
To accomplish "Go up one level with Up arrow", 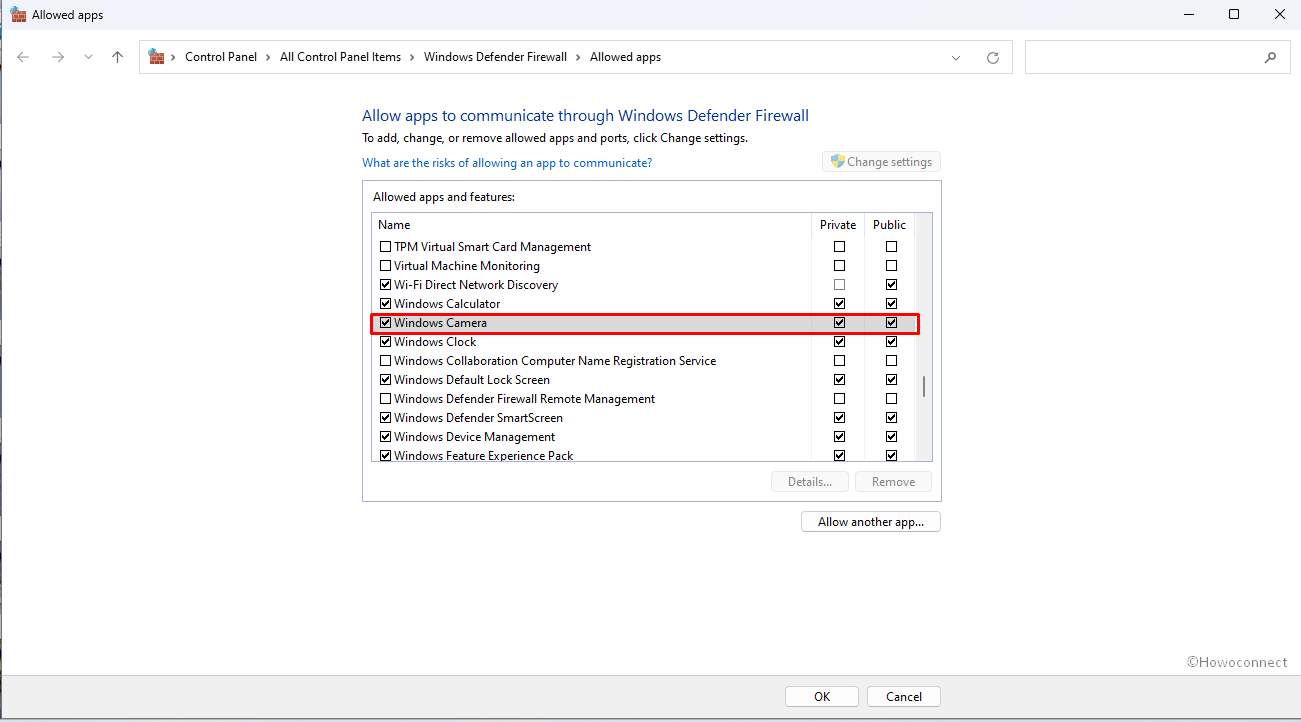I will 118,57.
